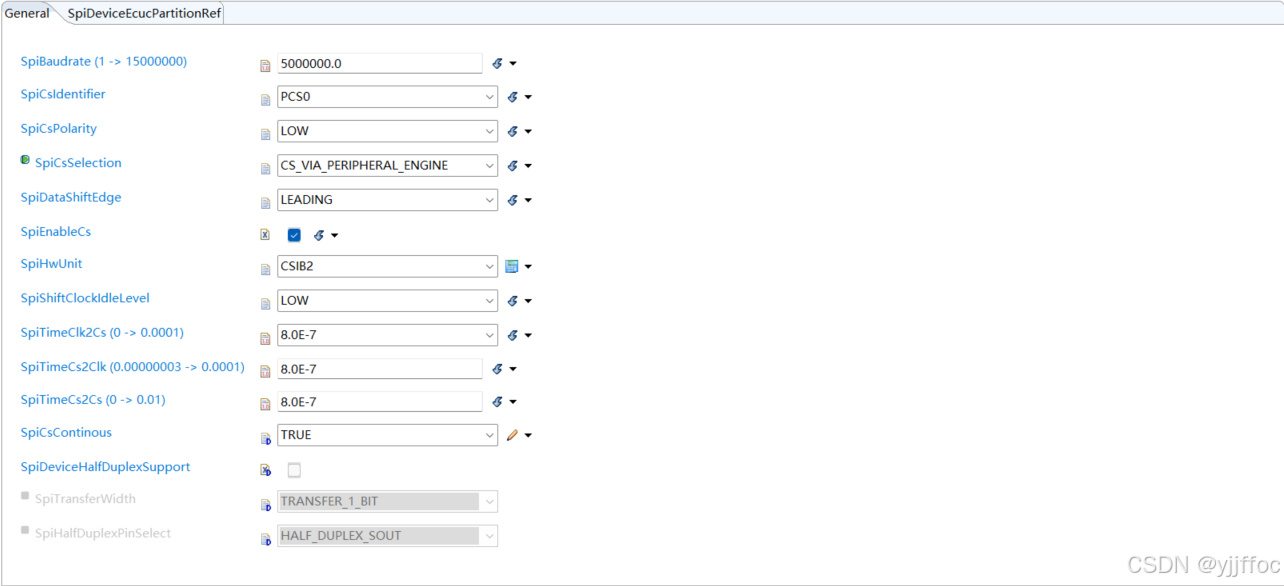Image resolution: width=1284 pixels, height=586 pixels.
Task: Open the SpiHwUnit CSIB2 combo box
Action: pos(387,266)
